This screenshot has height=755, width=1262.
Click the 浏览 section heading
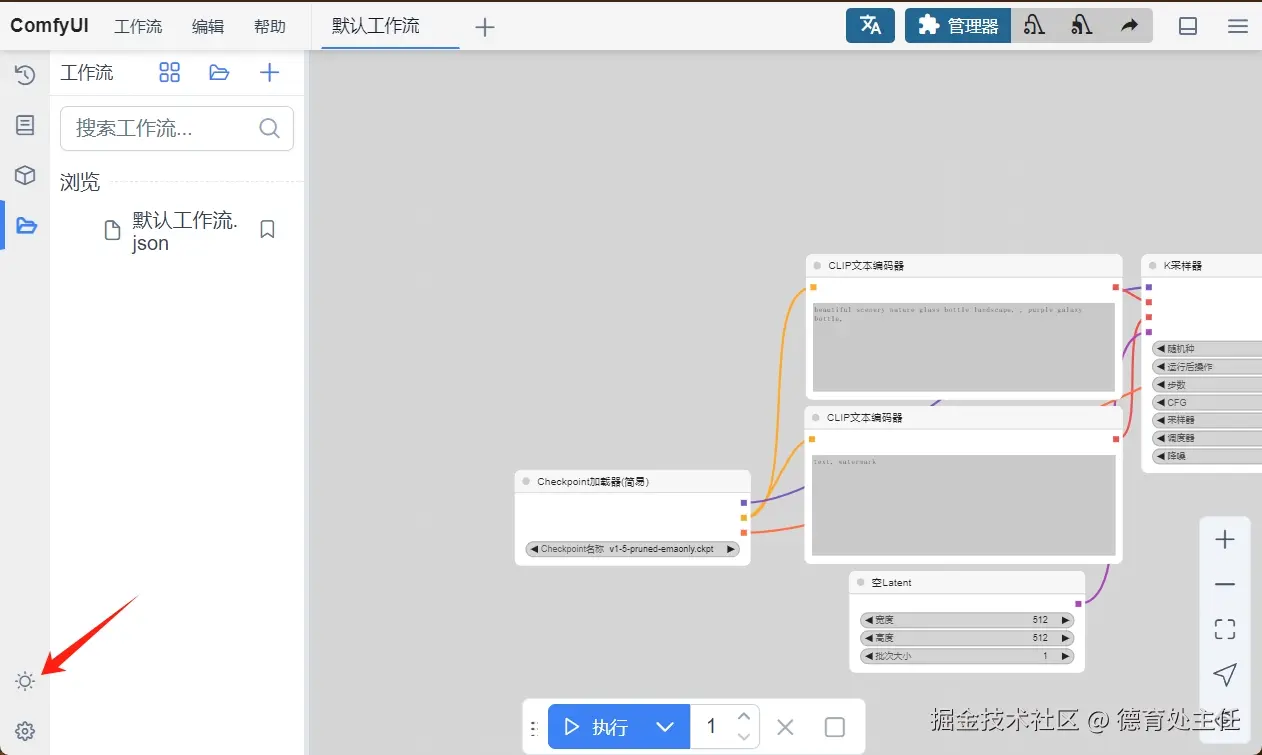point(80,182)
